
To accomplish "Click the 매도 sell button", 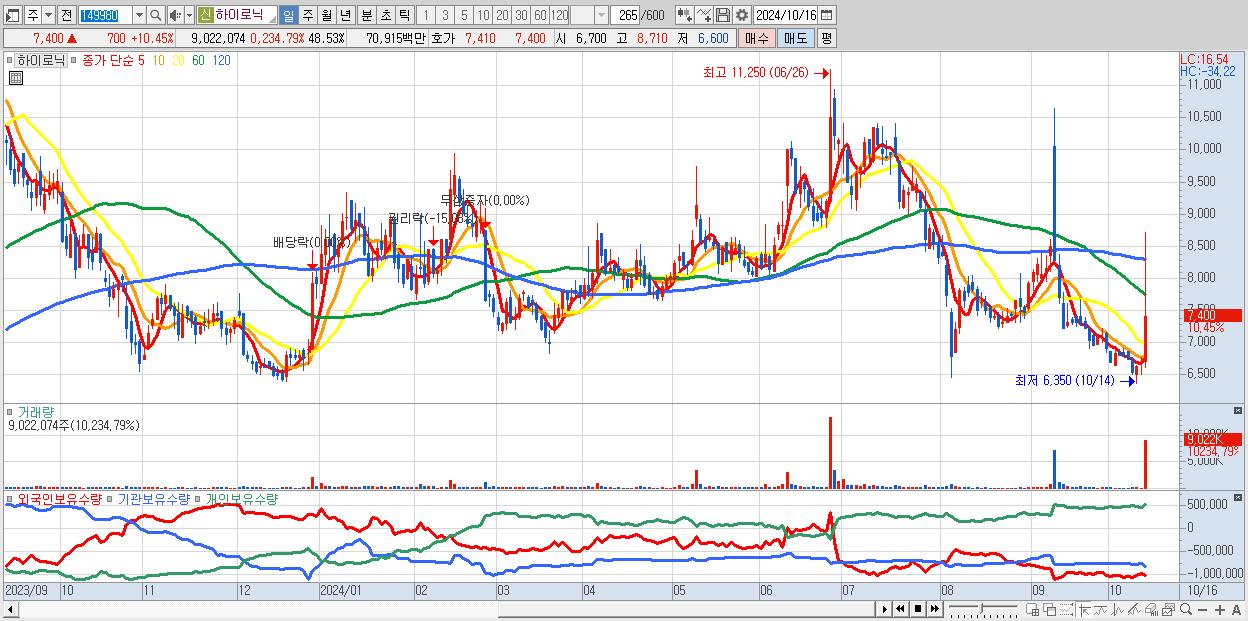I will click(795, 38).
